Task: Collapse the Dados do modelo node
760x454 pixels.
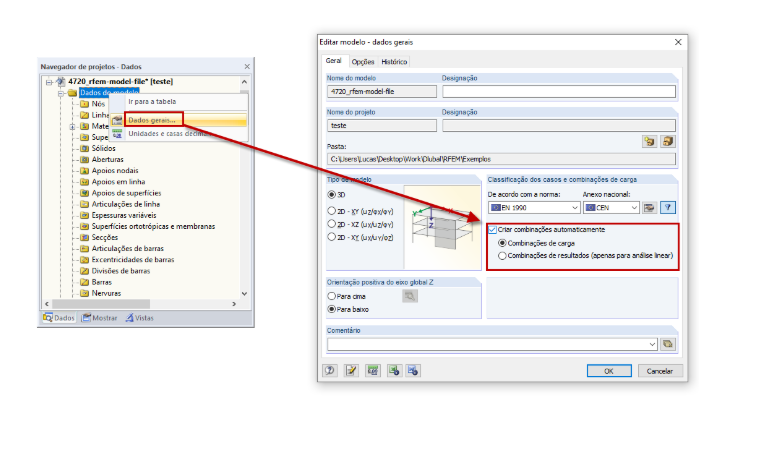Action: [x=61, y=93]
